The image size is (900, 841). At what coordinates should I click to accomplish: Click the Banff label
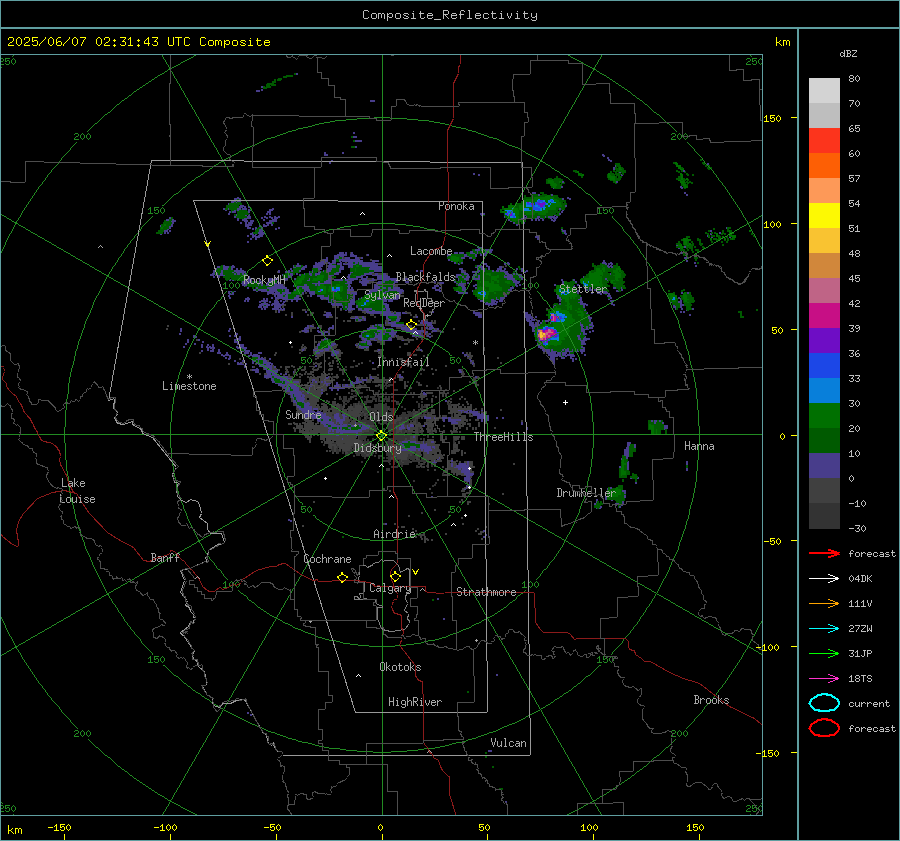point(165,557)
